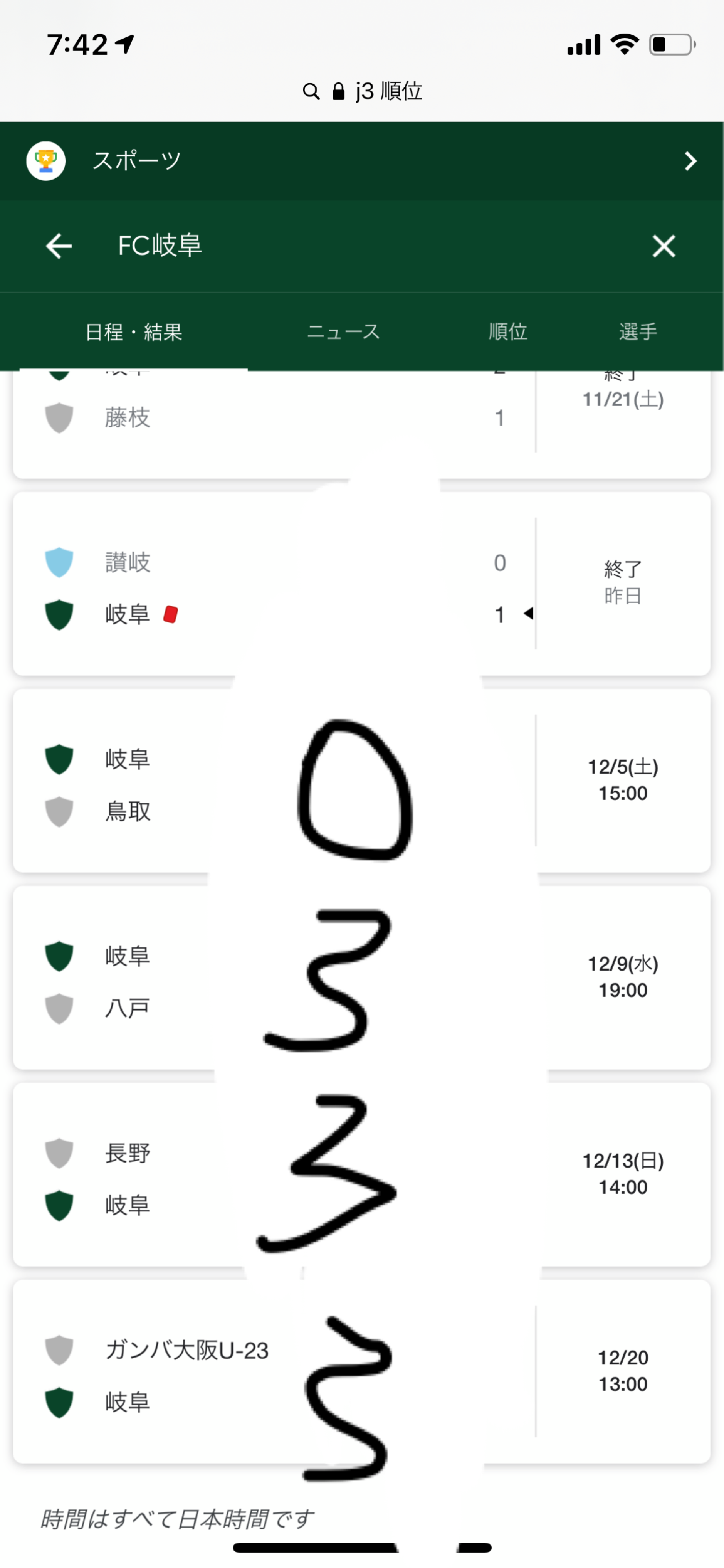This screenshot has width=724, height=1568.
Task: Go back with the left arrow
Action: (x=59, y=246)
